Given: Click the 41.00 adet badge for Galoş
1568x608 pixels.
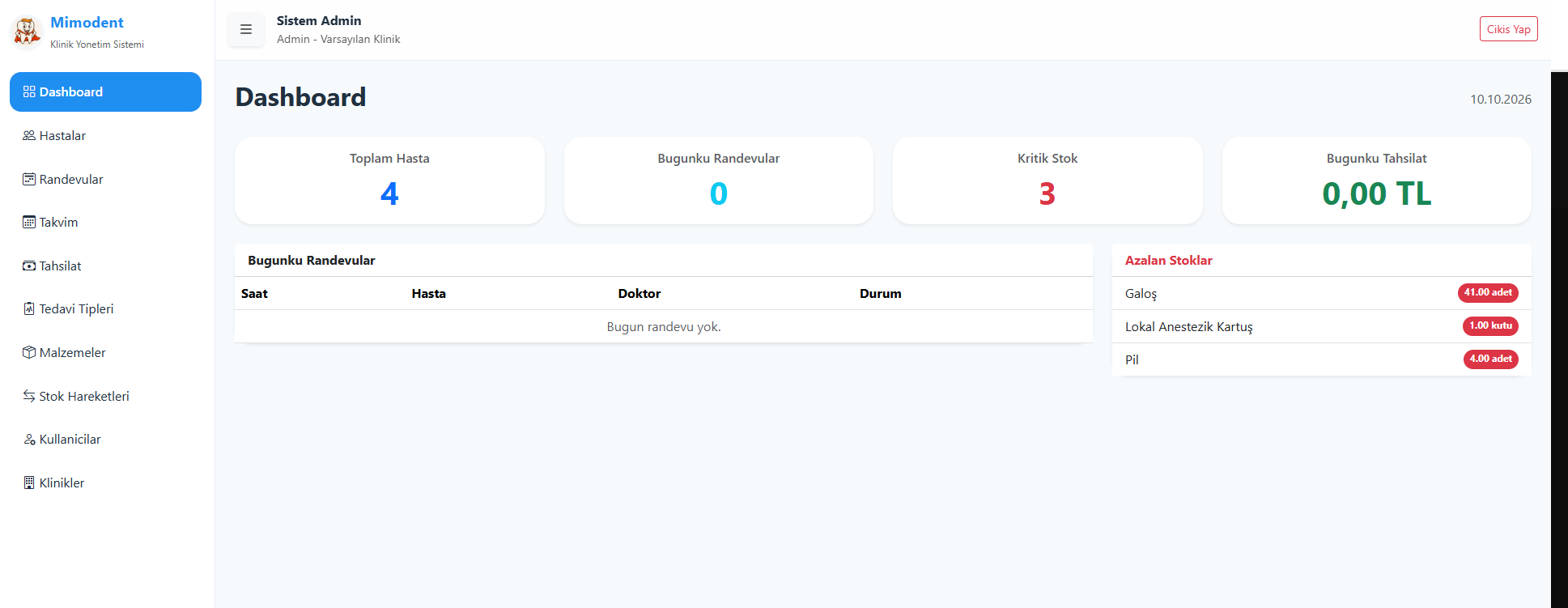Looking at the screenshot, I should 1488,293.
